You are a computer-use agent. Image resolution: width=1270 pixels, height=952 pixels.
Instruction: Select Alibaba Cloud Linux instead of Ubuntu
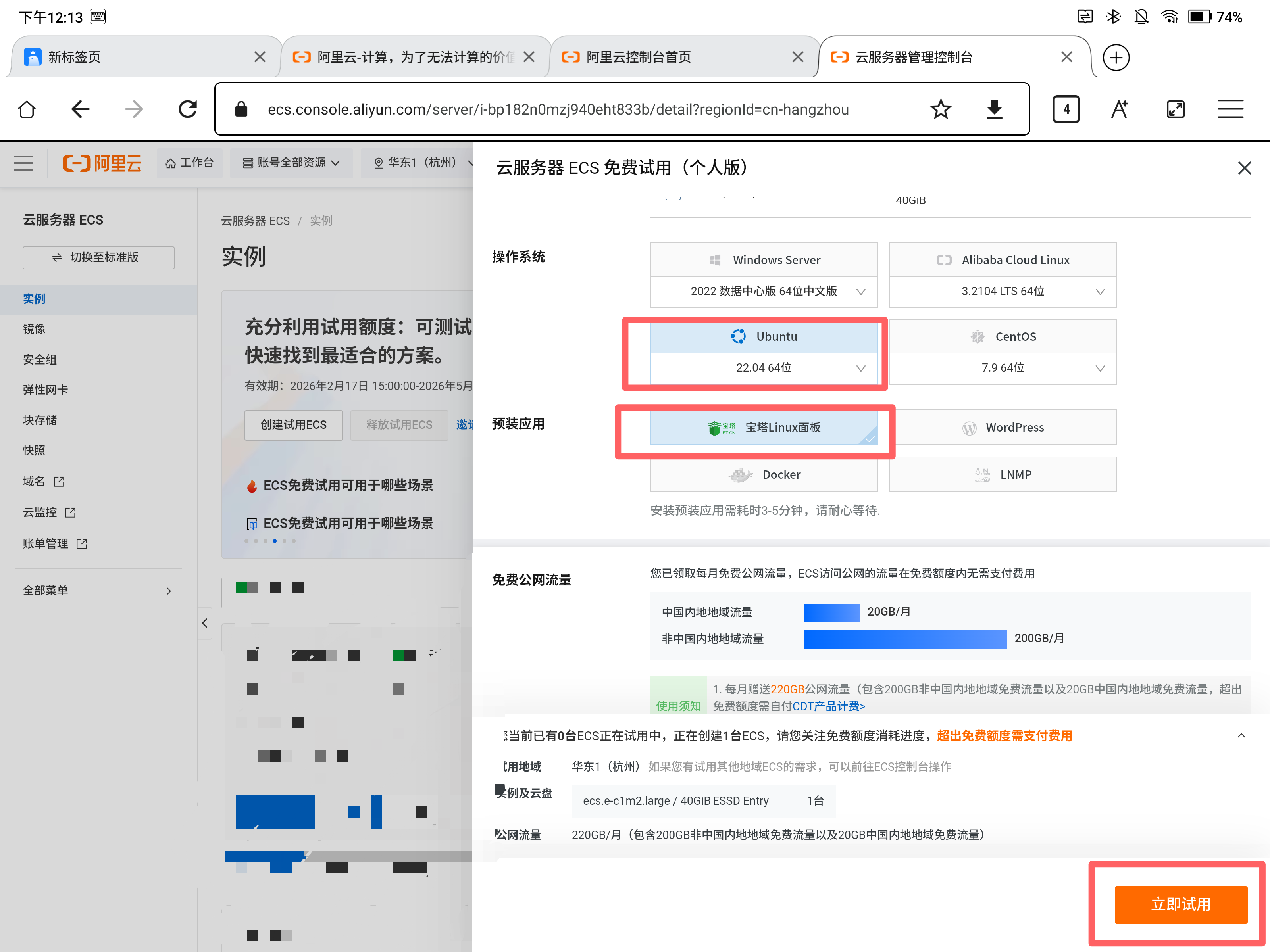[1003, 259]
